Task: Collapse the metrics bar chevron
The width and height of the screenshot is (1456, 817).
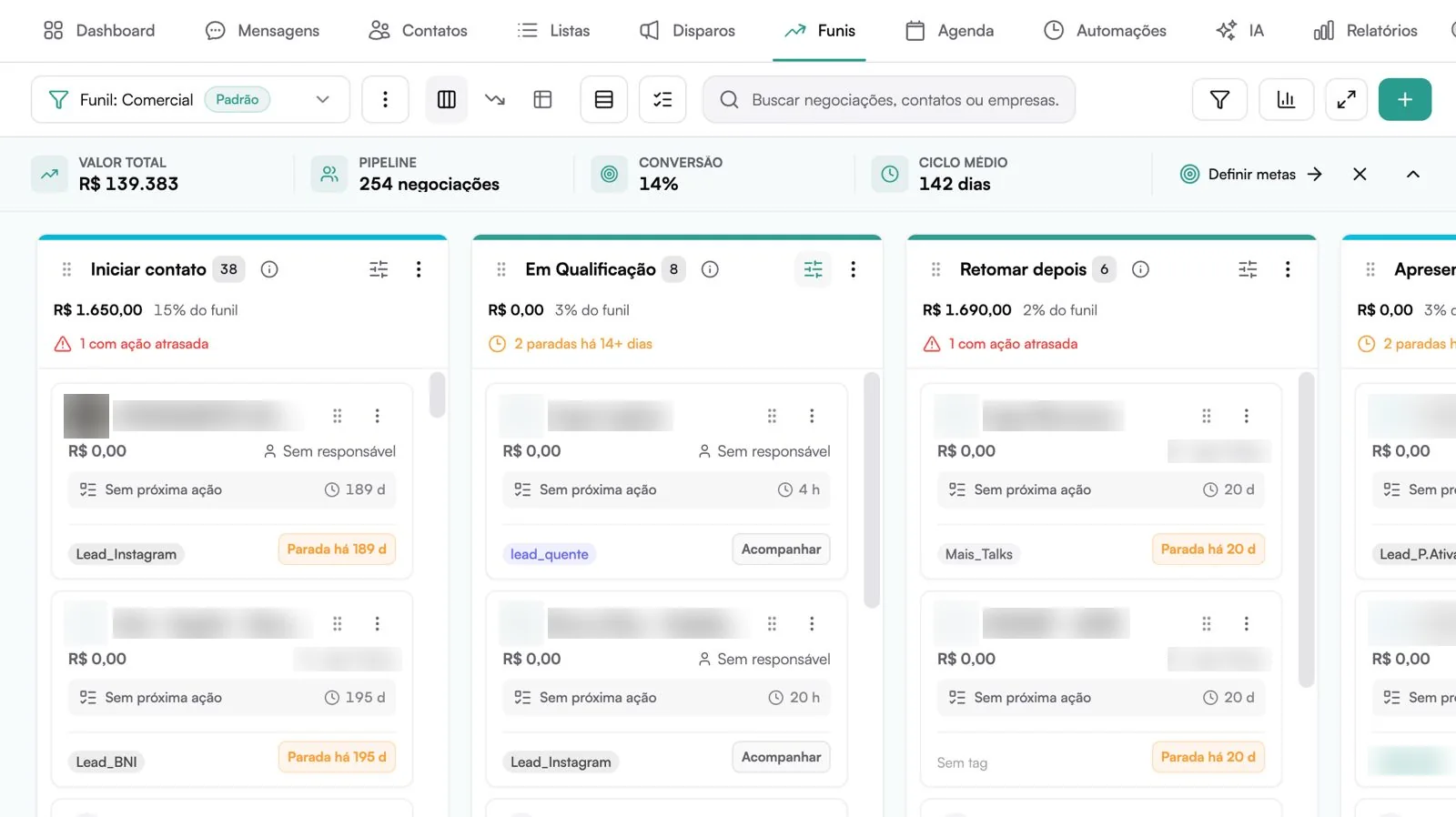Action: [1413, 174]
